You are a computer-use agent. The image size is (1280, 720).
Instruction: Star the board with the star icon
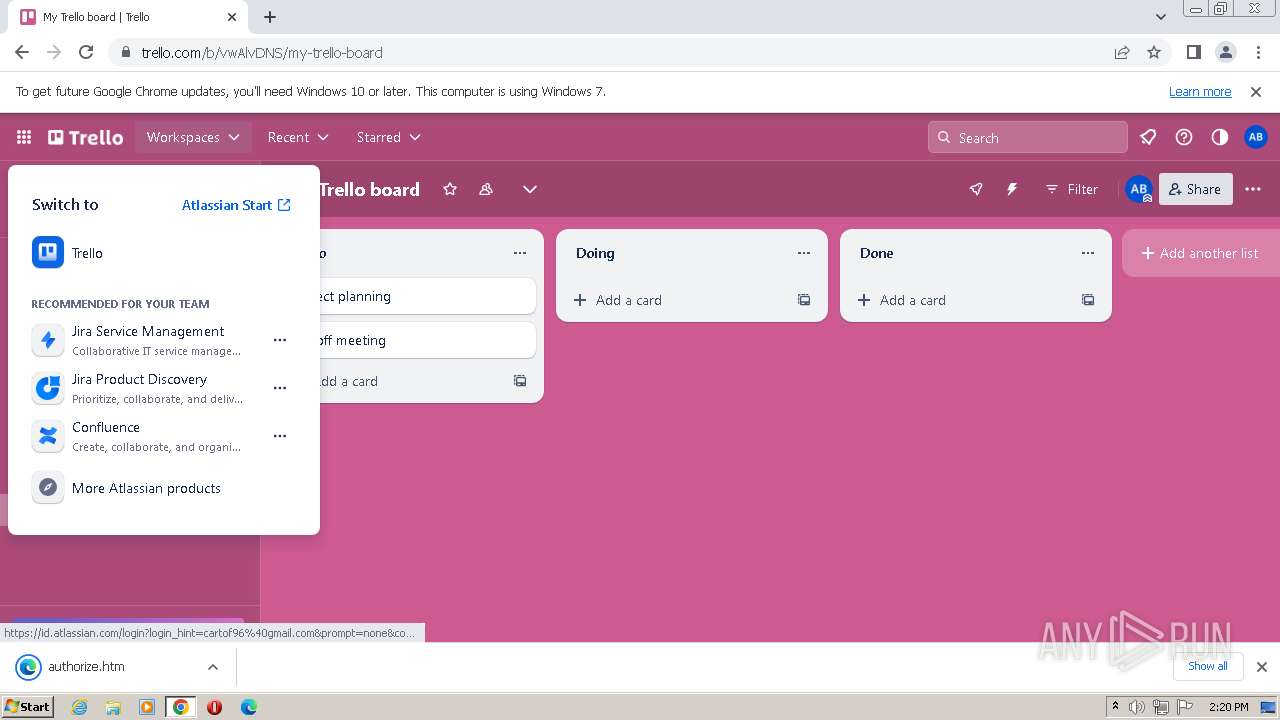pyautogui.click(x=450, y=189)
